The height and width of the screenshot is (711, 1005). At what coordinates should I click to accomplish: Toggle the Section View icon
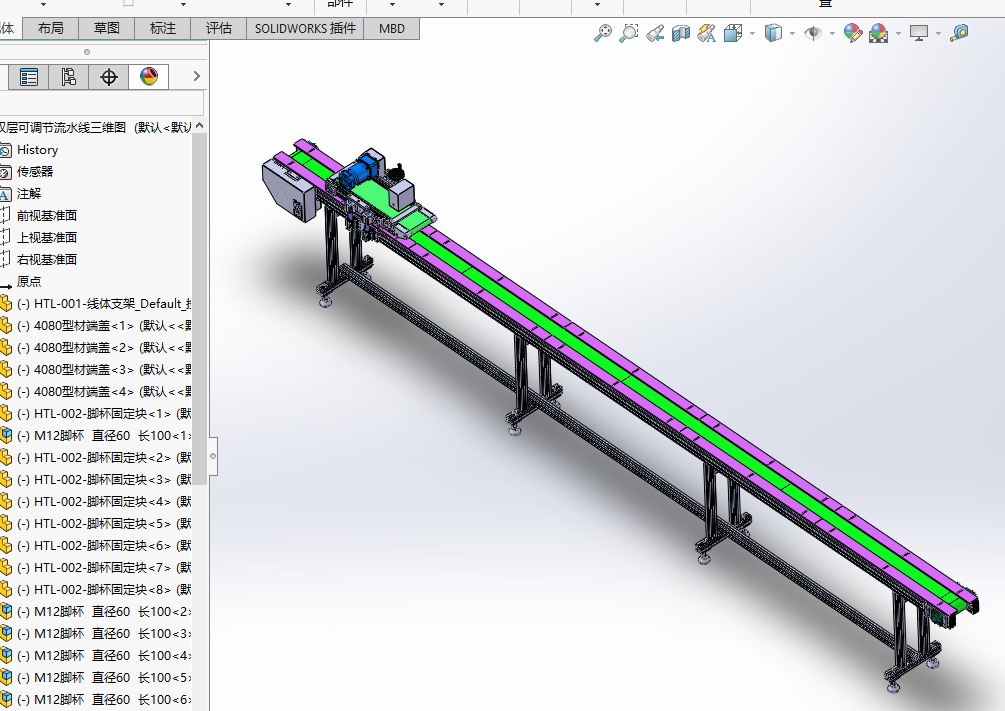[x=681, y=33]
